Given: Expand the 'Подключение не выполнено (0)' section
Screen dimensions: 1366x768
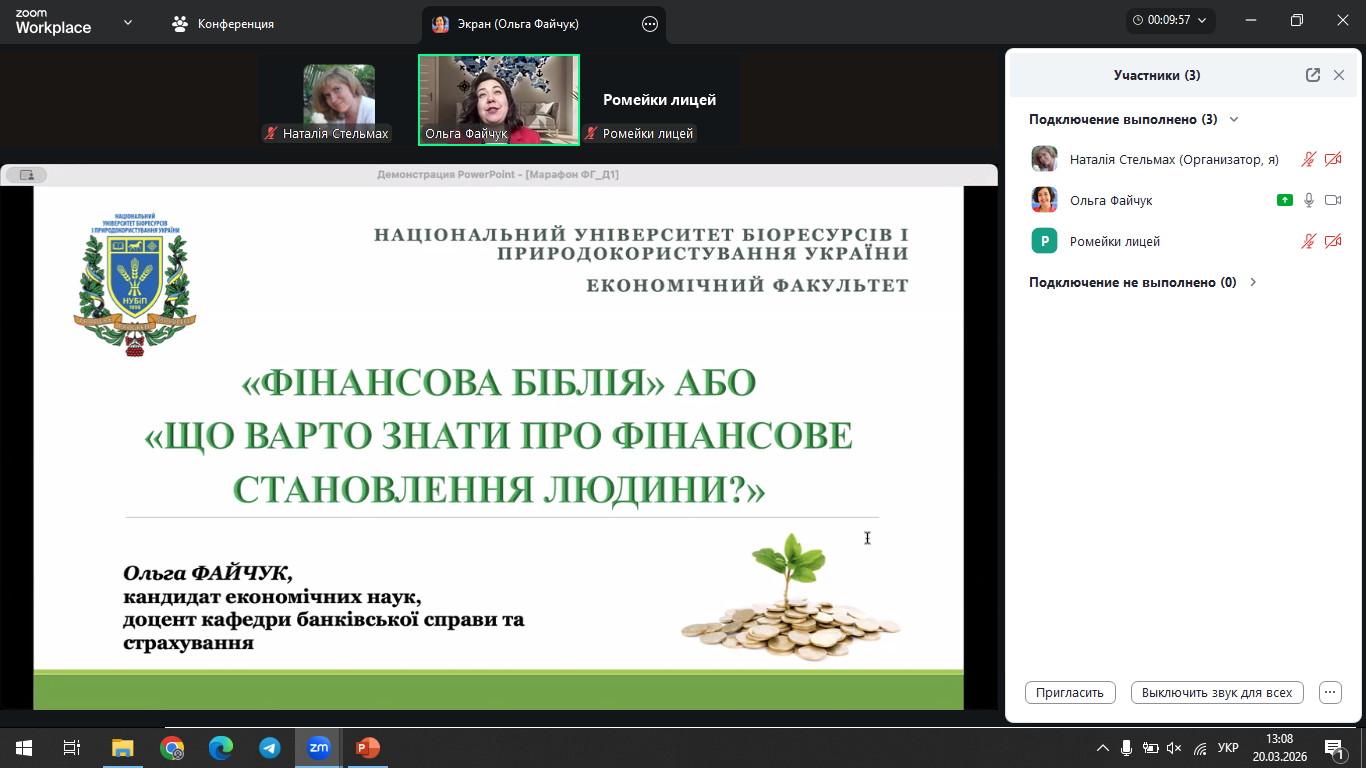Looking at the screenshot, I should (x=1253, y=282).
